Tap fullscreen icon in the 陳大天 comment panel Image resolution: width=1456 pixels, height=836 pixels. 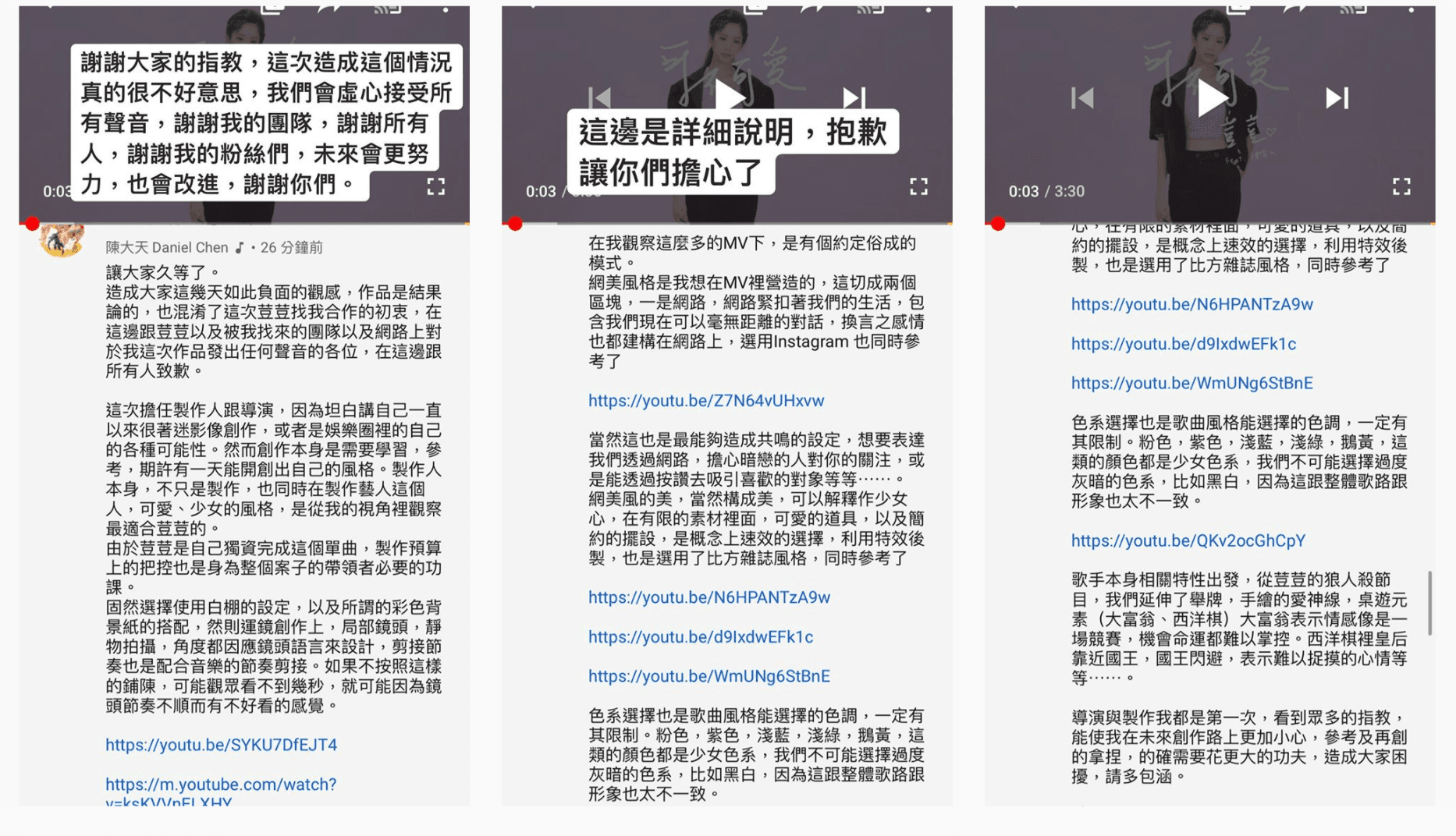pyautogui.click(x=435, y=186)
